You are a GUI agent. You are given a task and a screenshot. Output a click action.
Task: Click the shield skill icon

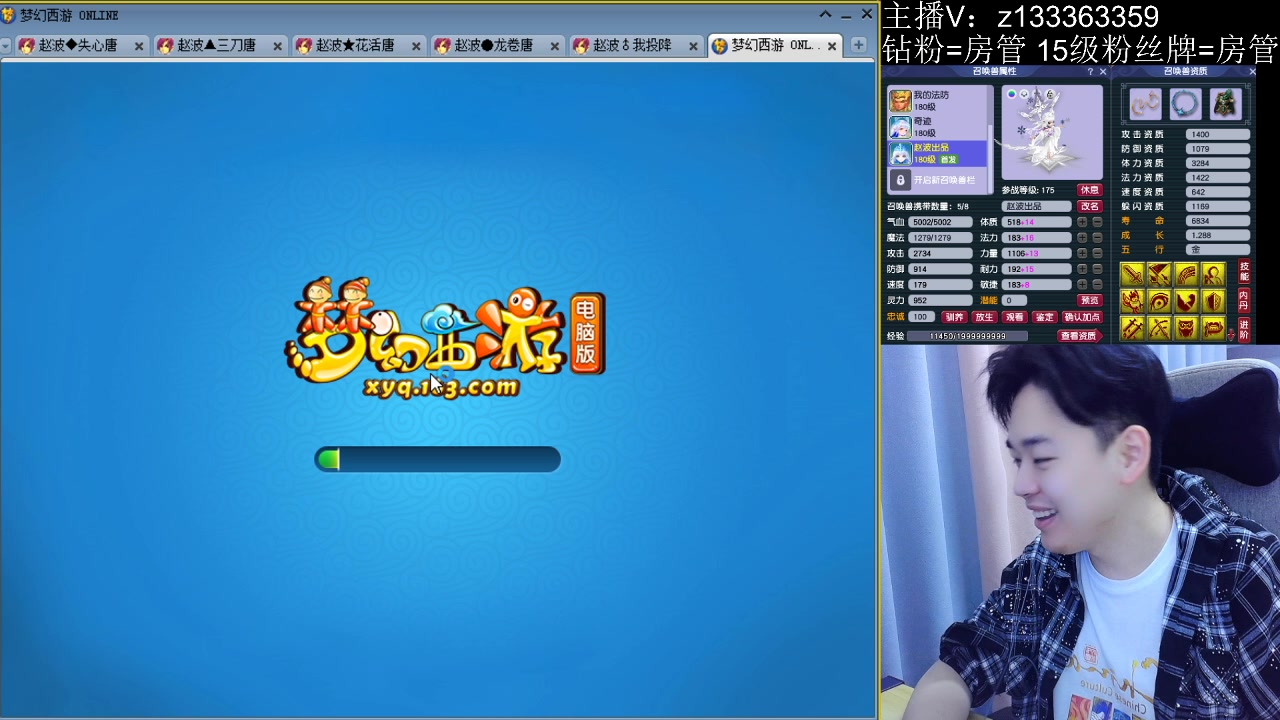pos(1213,301)
